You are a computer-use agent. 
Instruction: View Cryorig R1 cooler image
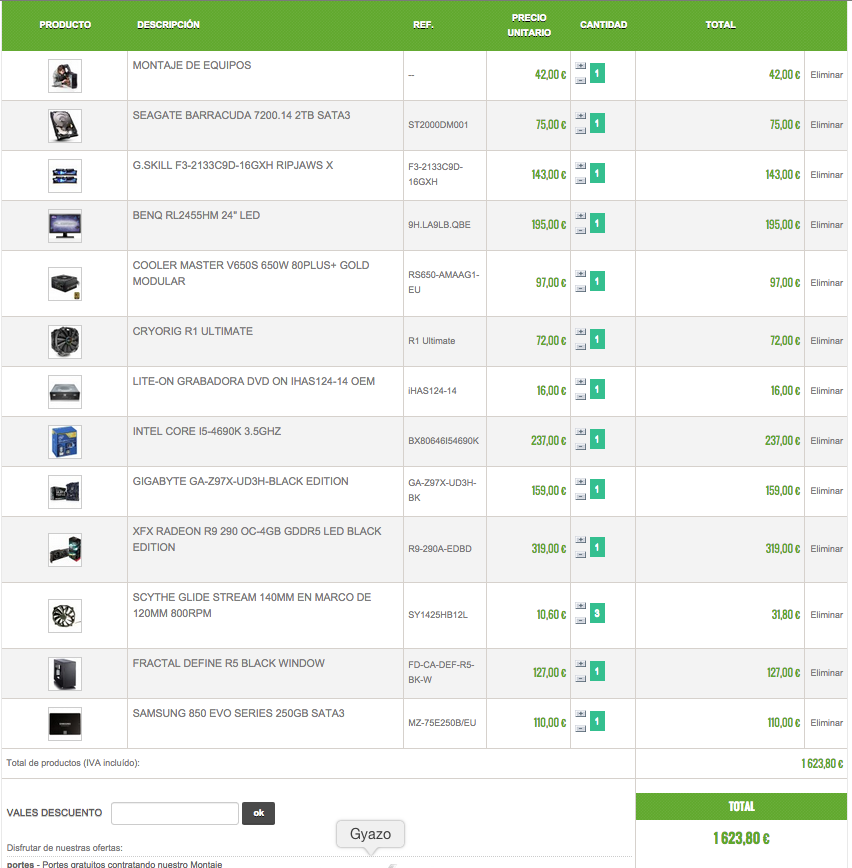click(x=65, y=342)
